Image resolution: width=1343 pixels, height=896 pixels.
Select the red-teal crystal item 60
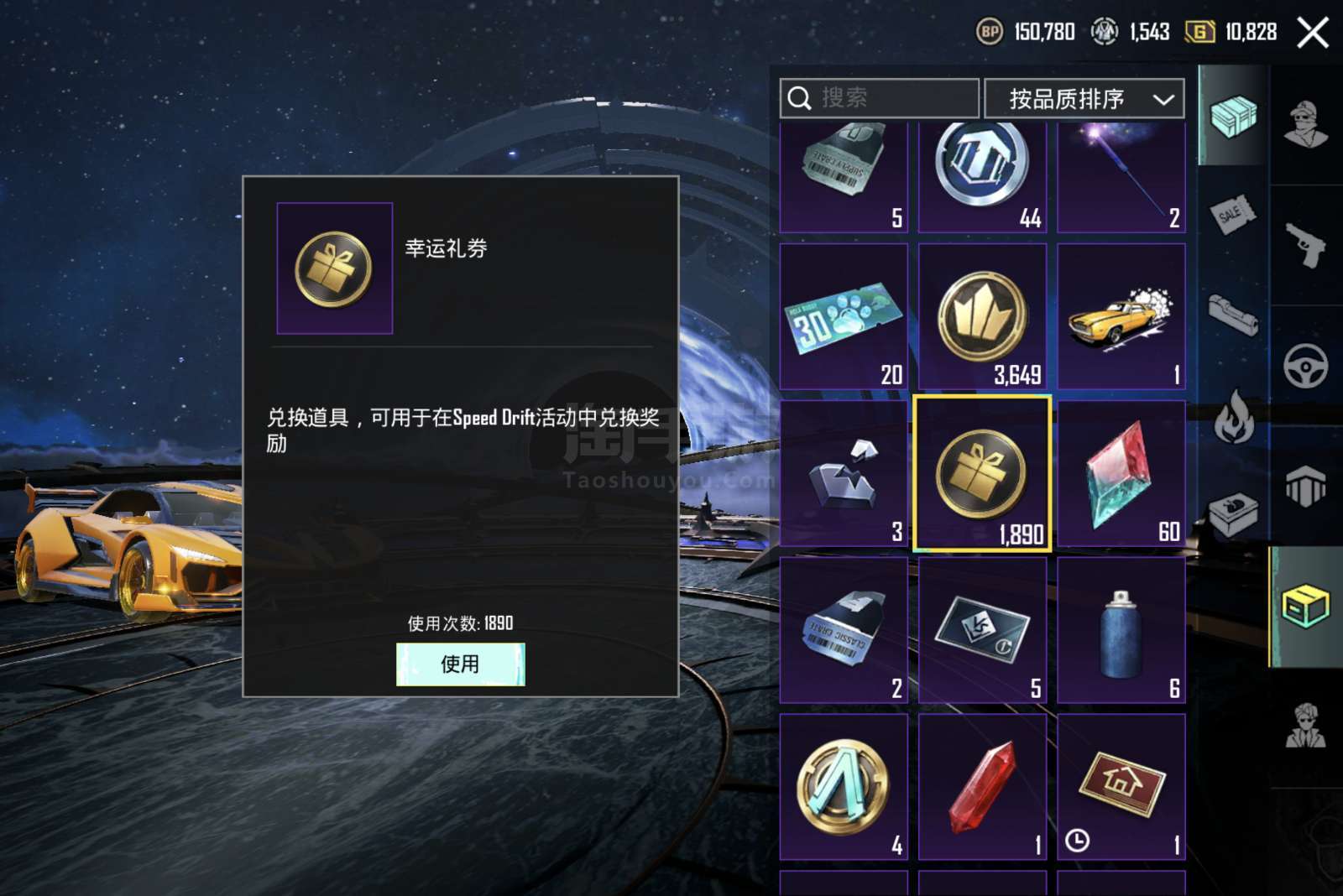1121,473
